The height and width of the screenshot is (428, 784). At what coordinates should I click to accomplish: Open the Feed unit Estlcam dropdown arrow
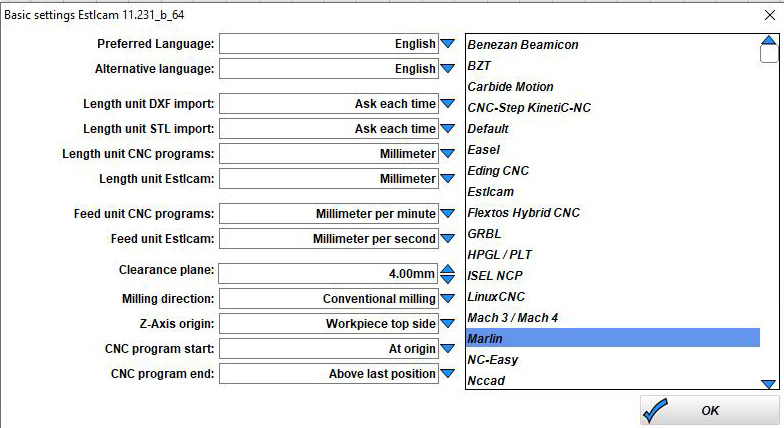pyautogui.click(x=448, y=239)
